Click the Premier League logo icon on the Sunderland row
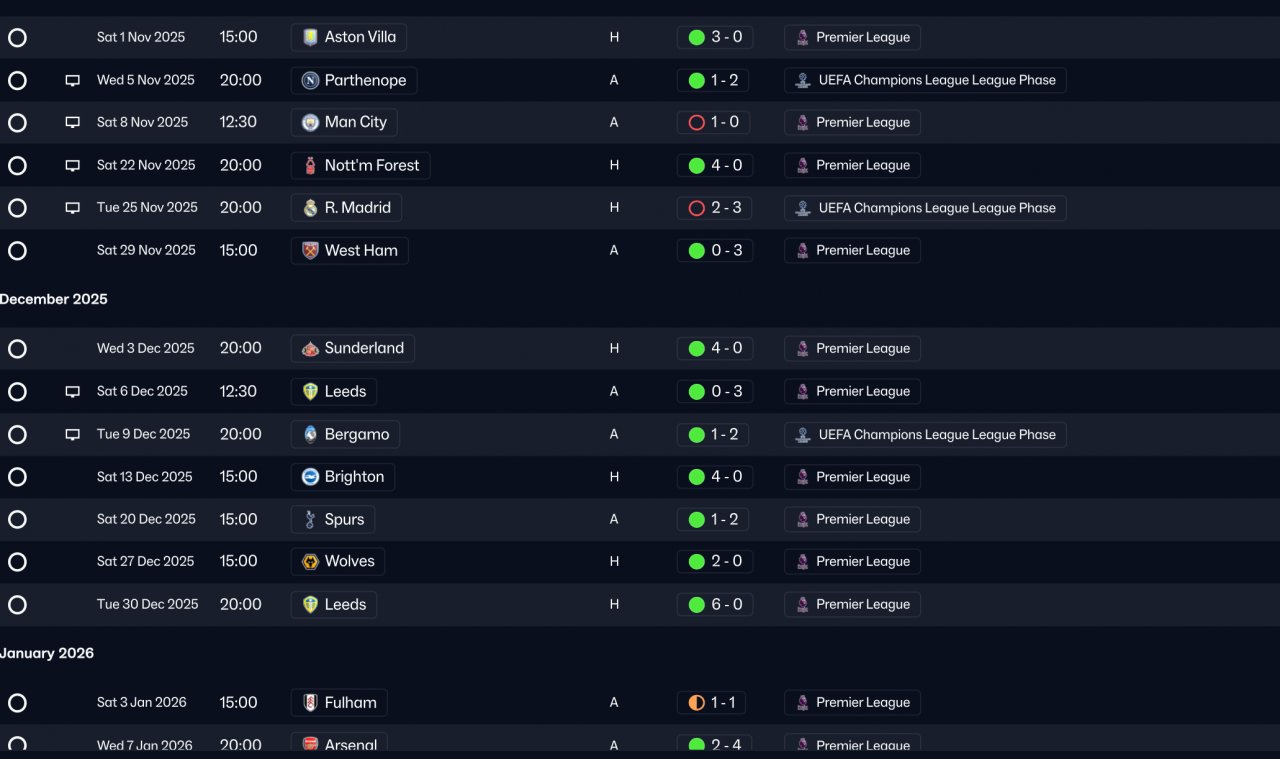The width and height of the screenshot is (1280, 759). click(802, 349)
